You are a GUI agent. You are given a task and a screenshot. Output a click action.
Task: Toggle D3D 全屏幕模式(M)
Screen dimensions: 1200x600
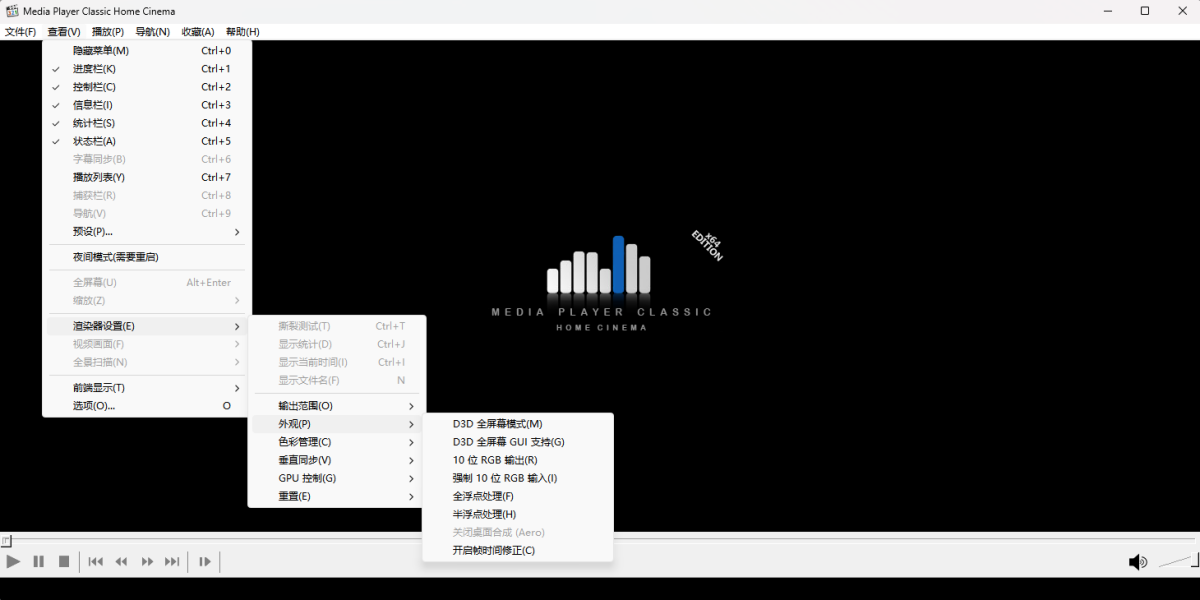518,424
